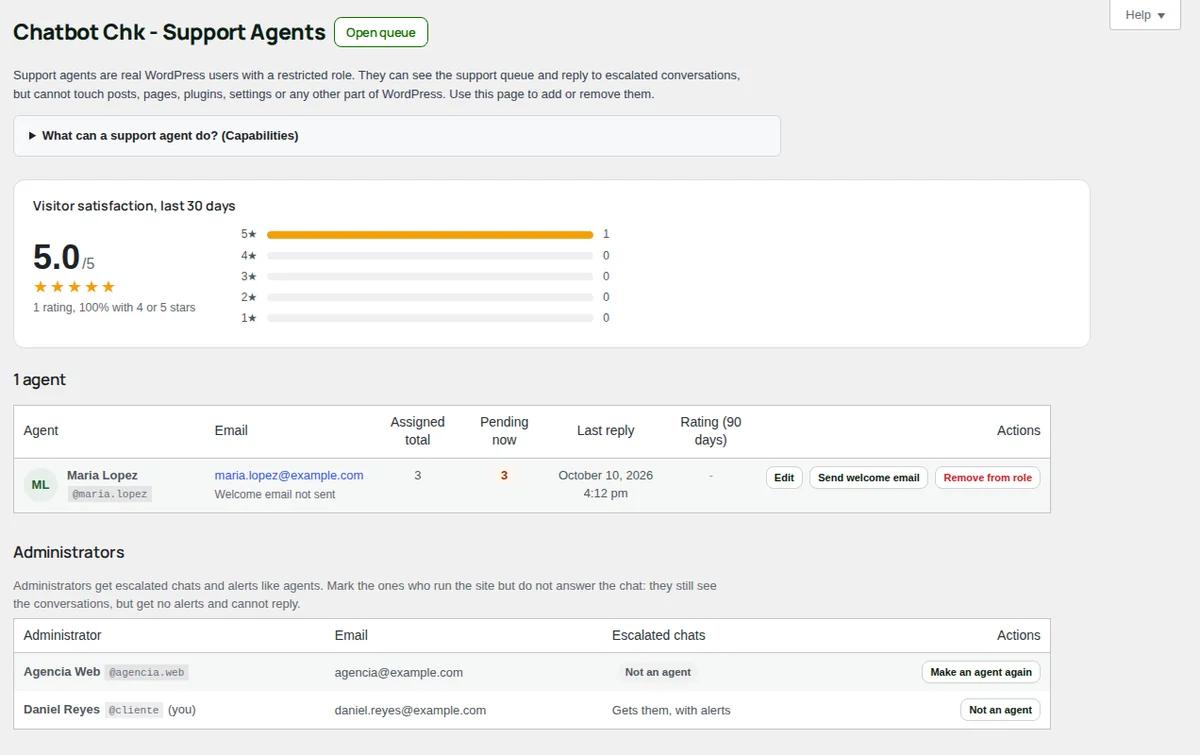Click the 'Pending now' column header
Viewport: 1200px width, 755px height.
click(x=504, y=431)
